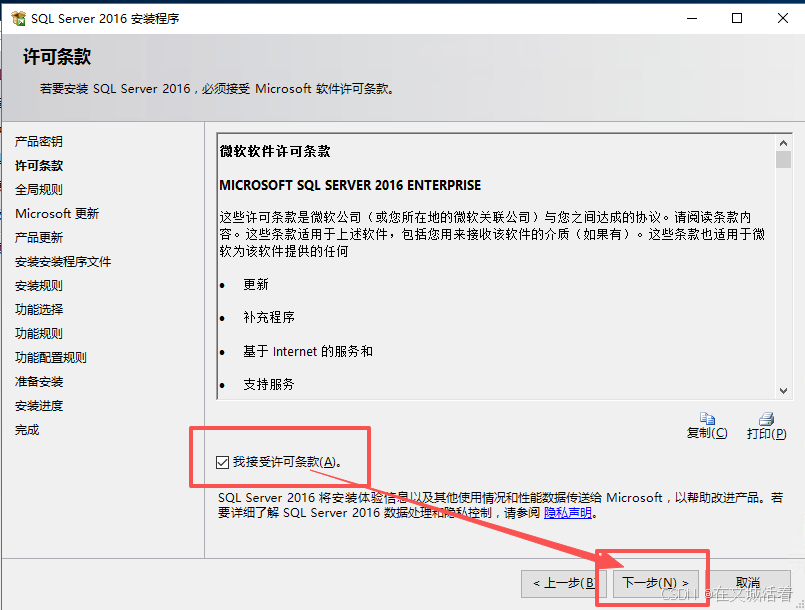Click the license scrollbar thumb
The height and width of the screenshot is (610, 805).
783,160
